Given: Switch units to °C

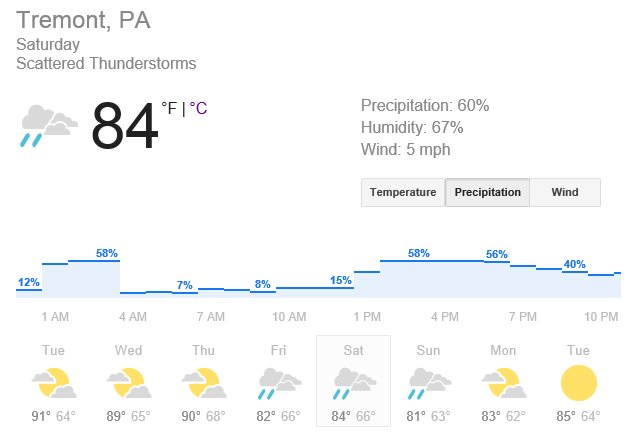Looking at the screenshot, I should (198, 108).
